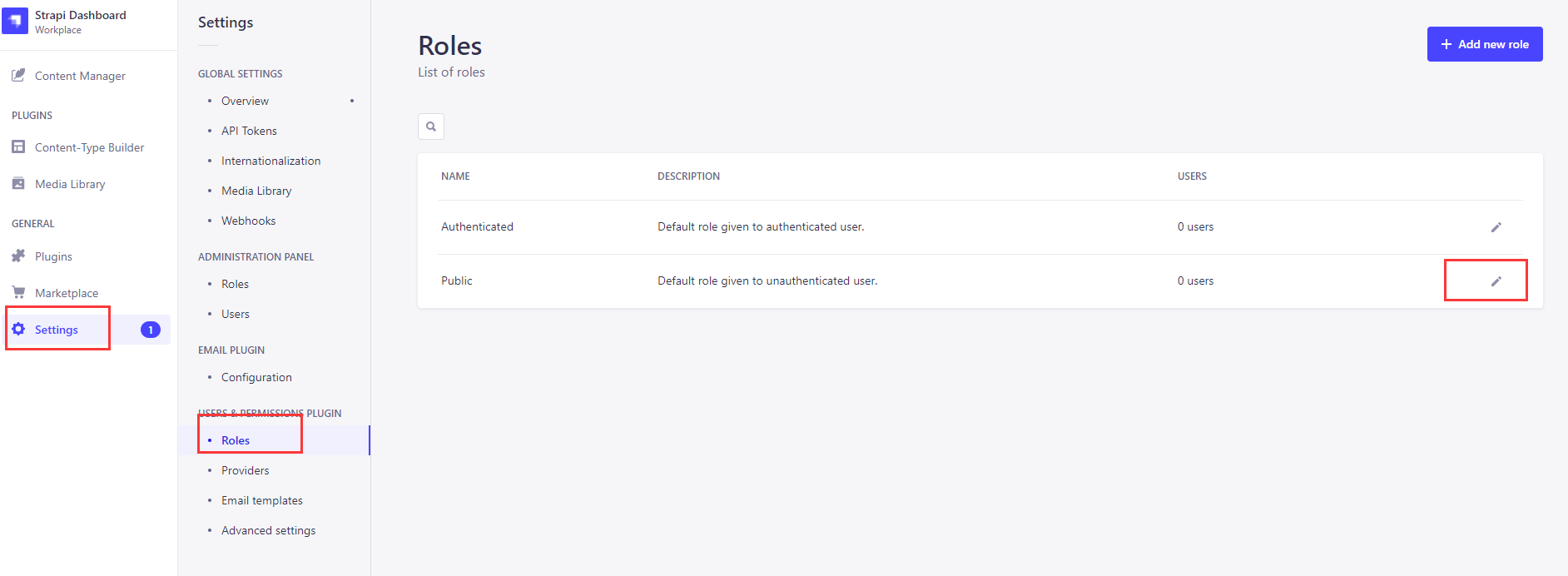Open the Marketplace
This screenshot has height=576, width=1568.
66,292
